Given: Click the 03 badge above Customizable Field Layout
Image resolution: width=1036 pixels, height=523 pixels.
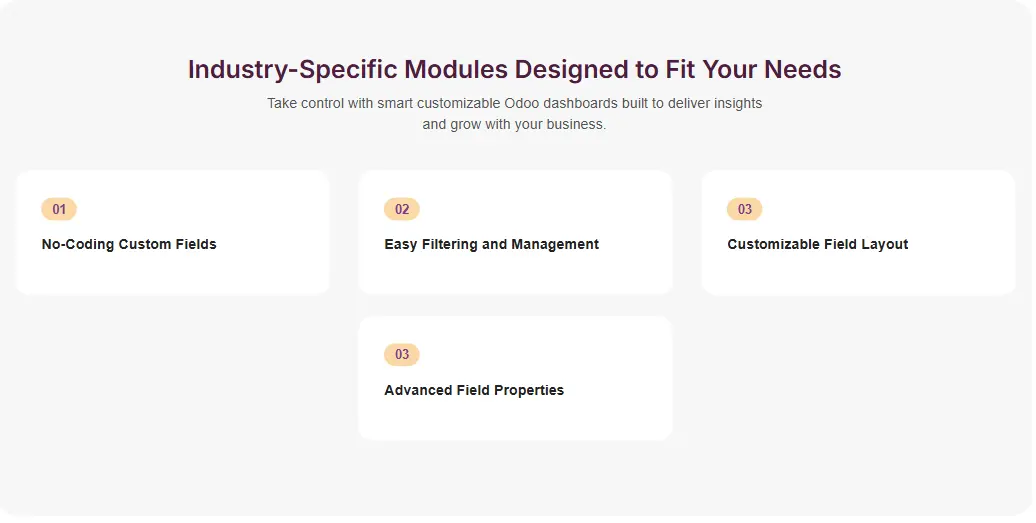Looking at the screenshot, I should (745, 209).
